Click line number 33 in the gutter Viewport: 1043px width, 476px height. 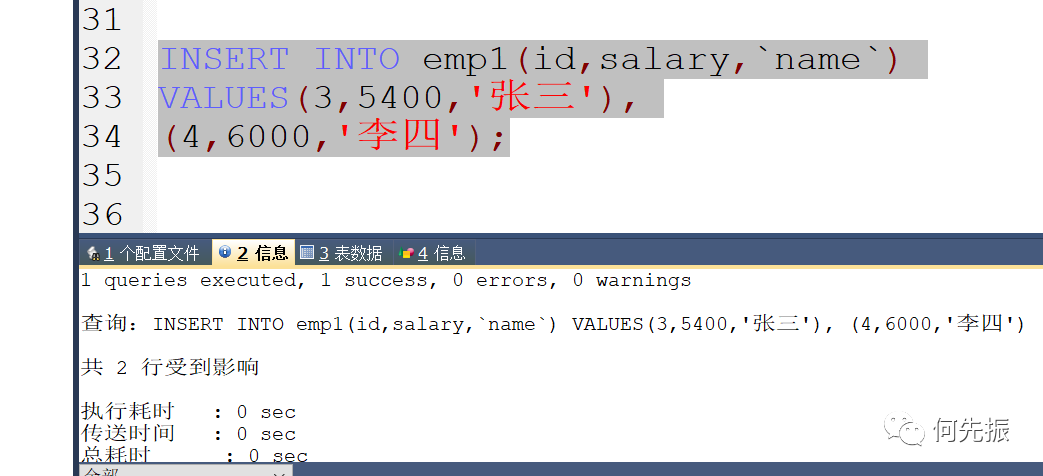pos(103,98)
